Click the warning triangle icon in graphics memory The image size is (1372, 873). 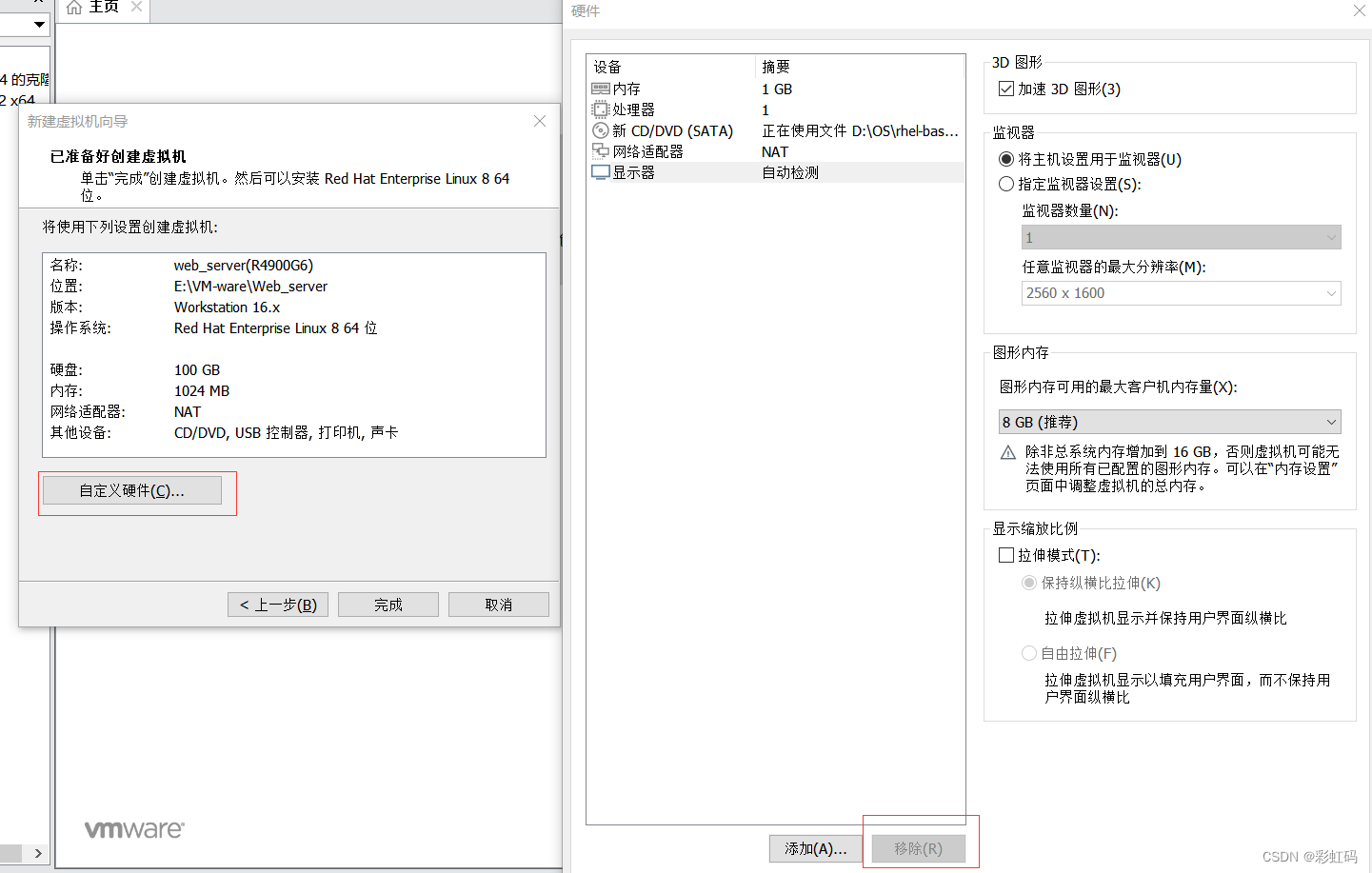pos(1008,452)
